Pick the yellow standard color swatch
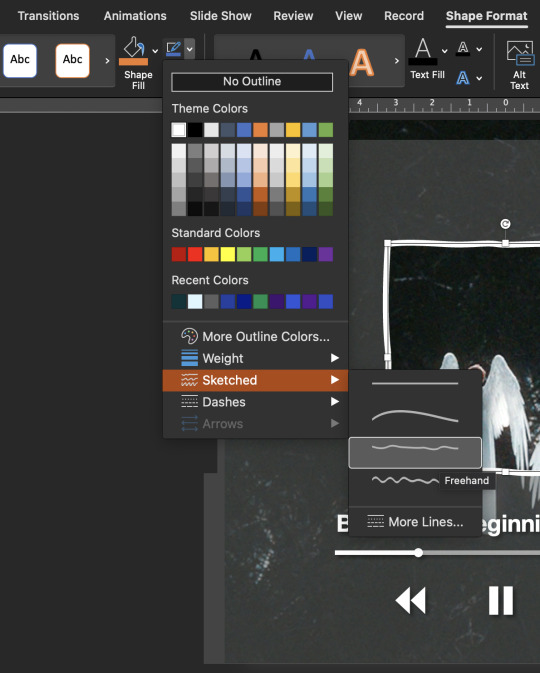 tap(228, 254)
